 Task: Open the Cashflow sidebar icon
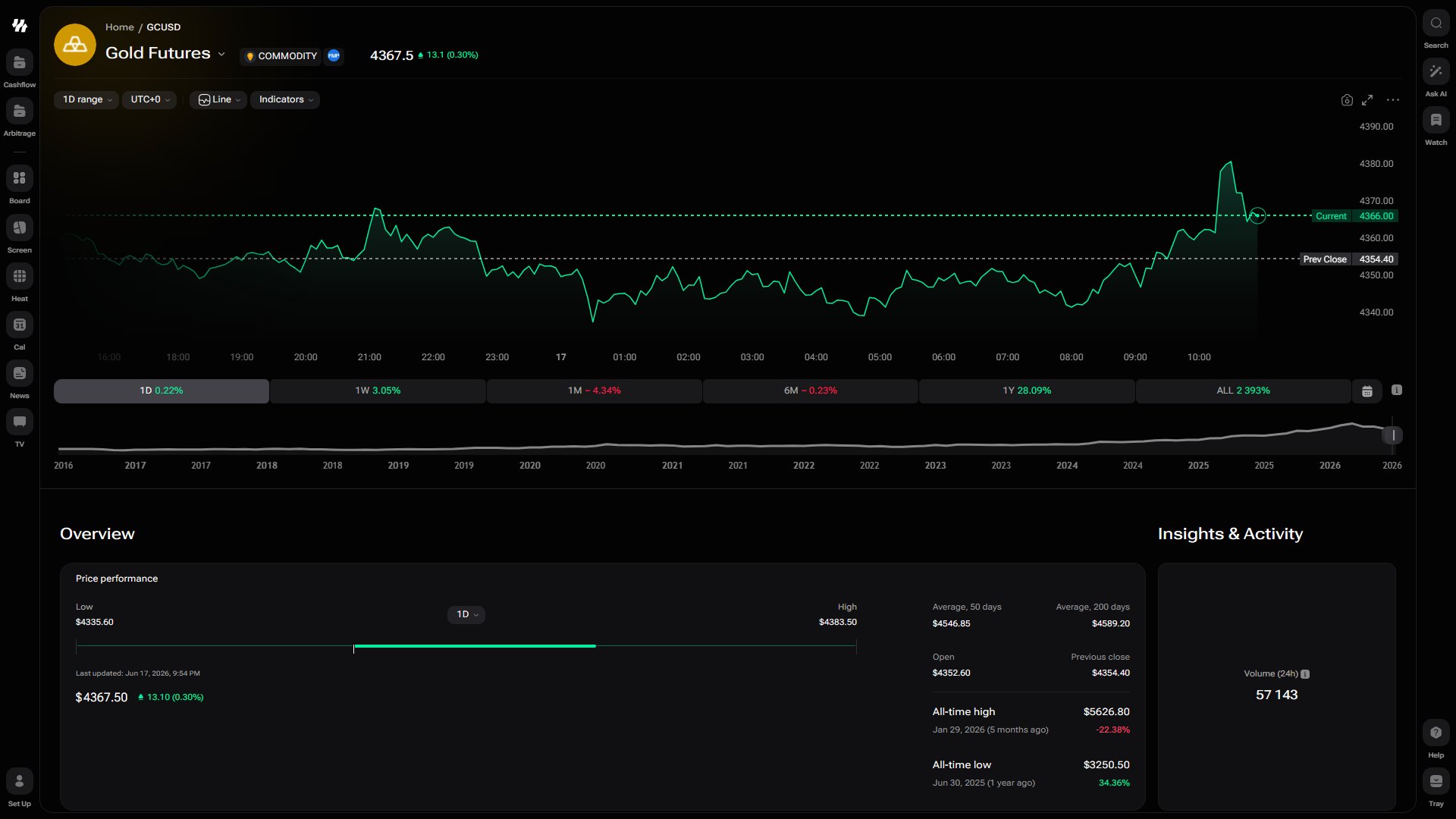(20, 63)
